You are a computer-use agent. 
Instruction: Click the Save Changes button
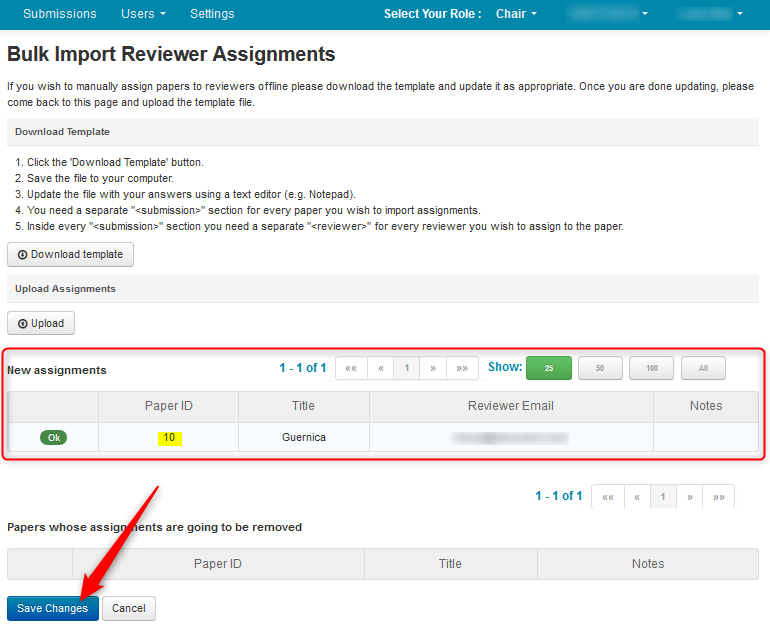53,608
